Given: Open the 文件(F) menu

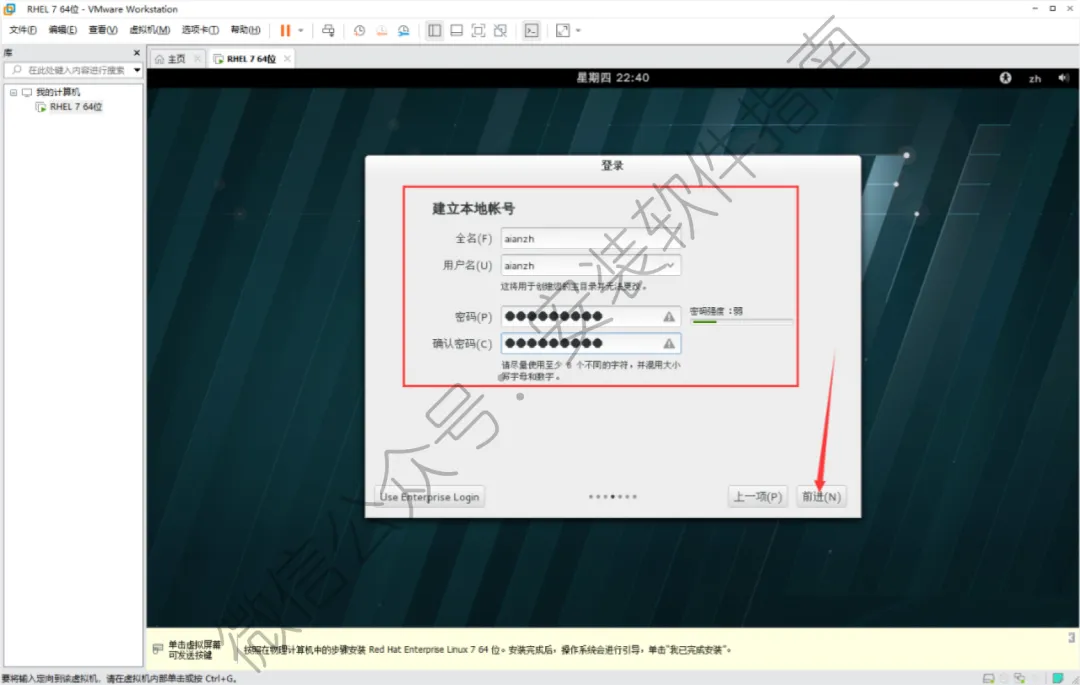Looking at the screenshot, I should pos(23,30).
